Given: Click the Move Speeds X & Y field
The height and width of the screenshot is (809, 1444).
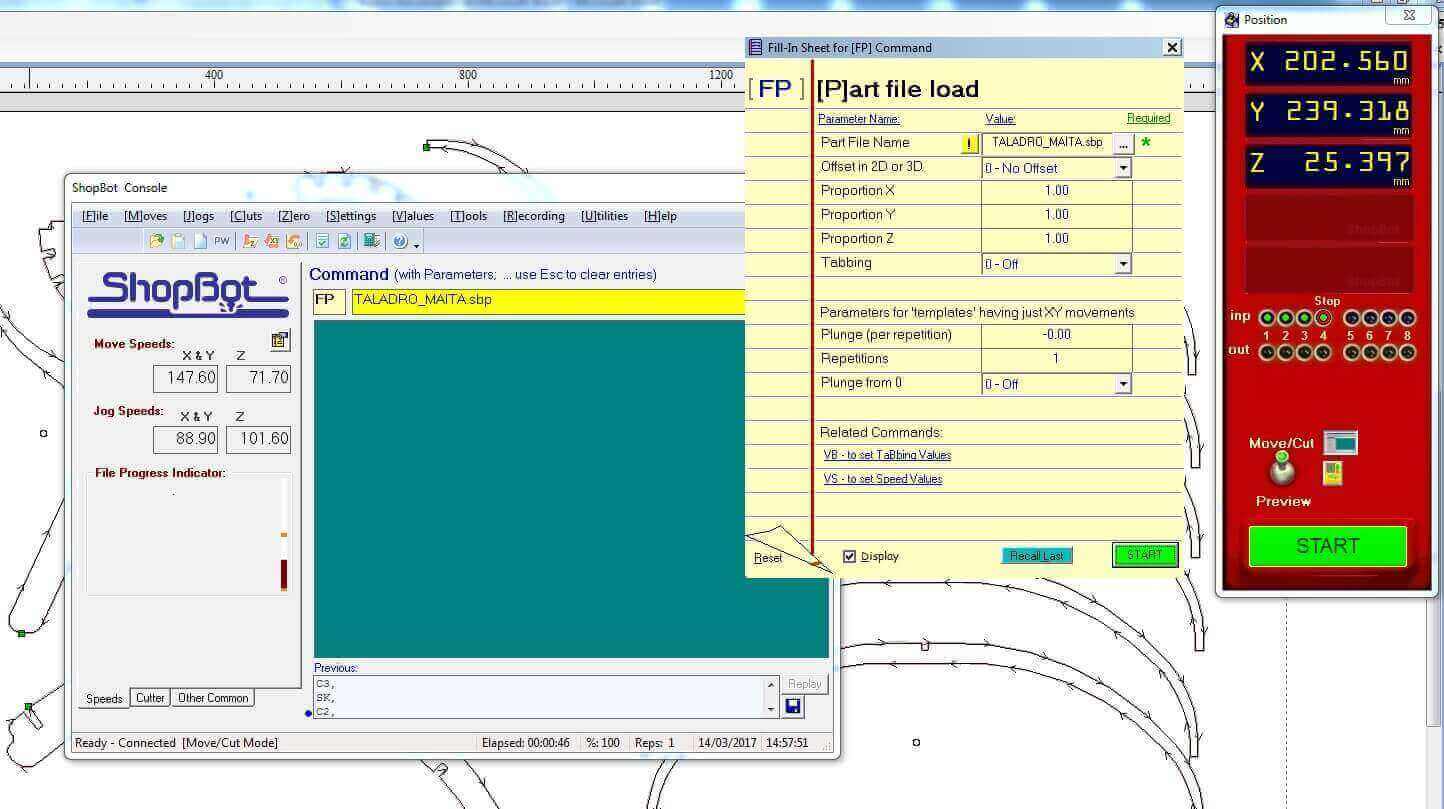Looking at the screenshot, I should pos(185,378).
